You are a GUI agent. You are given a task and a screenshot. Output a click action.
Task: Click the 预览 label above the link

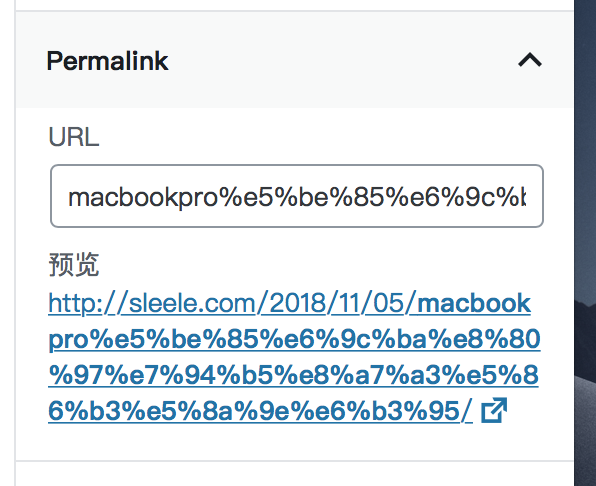[74, 264]
